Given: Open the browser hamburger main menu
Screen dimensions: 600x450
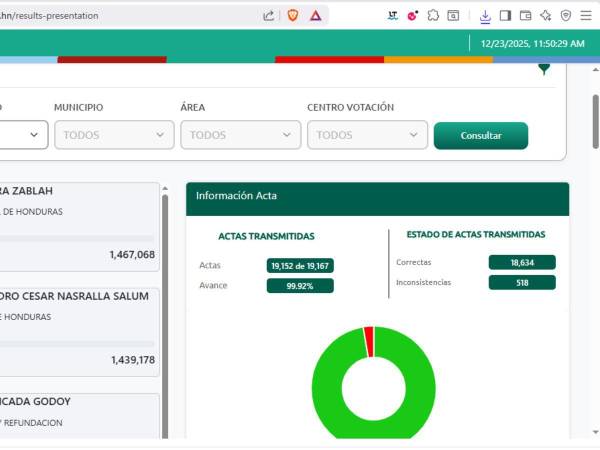Looking at the screenshot, I should 586,16.
